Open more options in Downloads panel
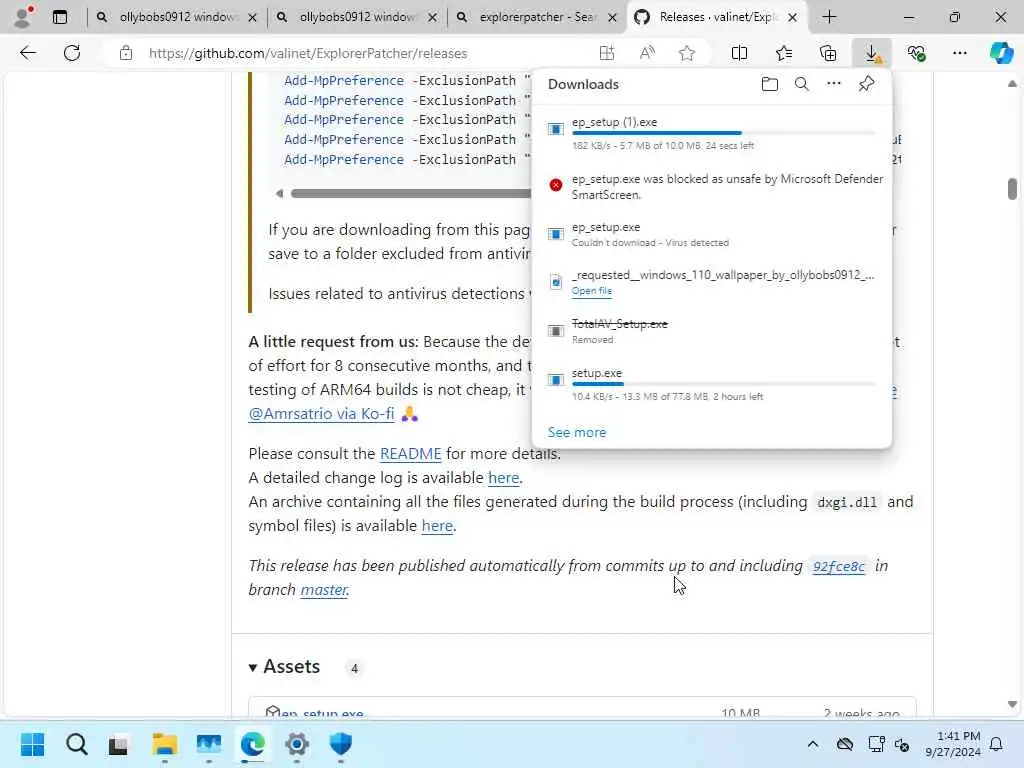The height and width of the screenshot is (768, 1024). tap(833, 84)
